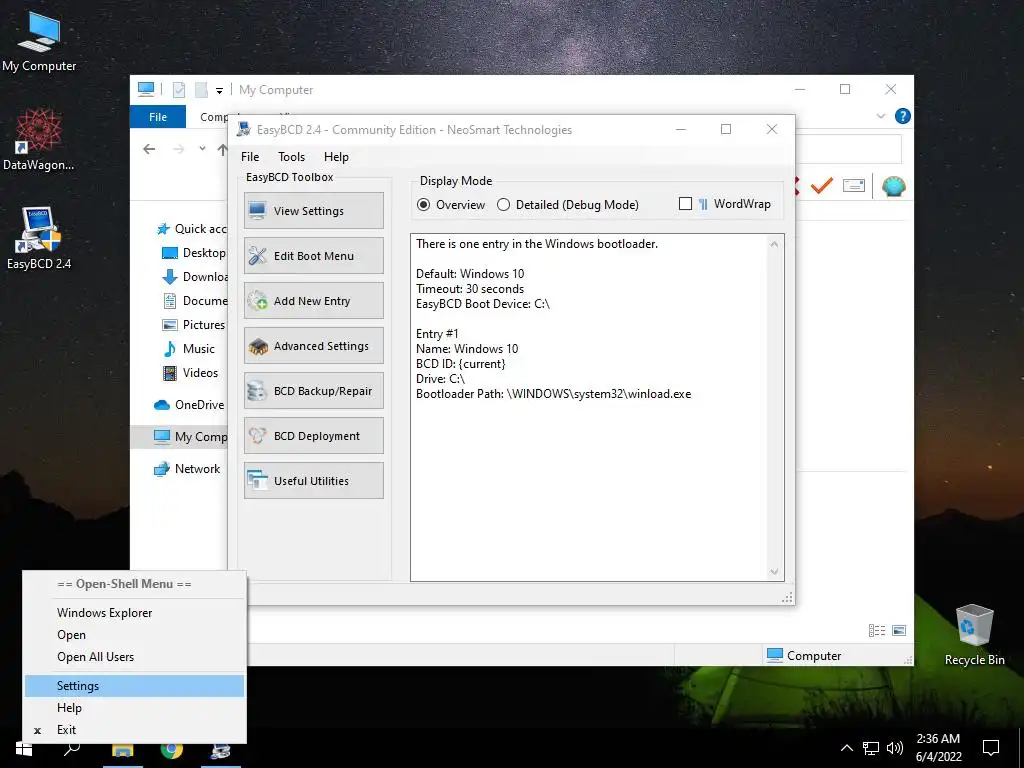Open the Edit Boot Menu section
Screen dimensions: 1024x768
tap(313, 255)
